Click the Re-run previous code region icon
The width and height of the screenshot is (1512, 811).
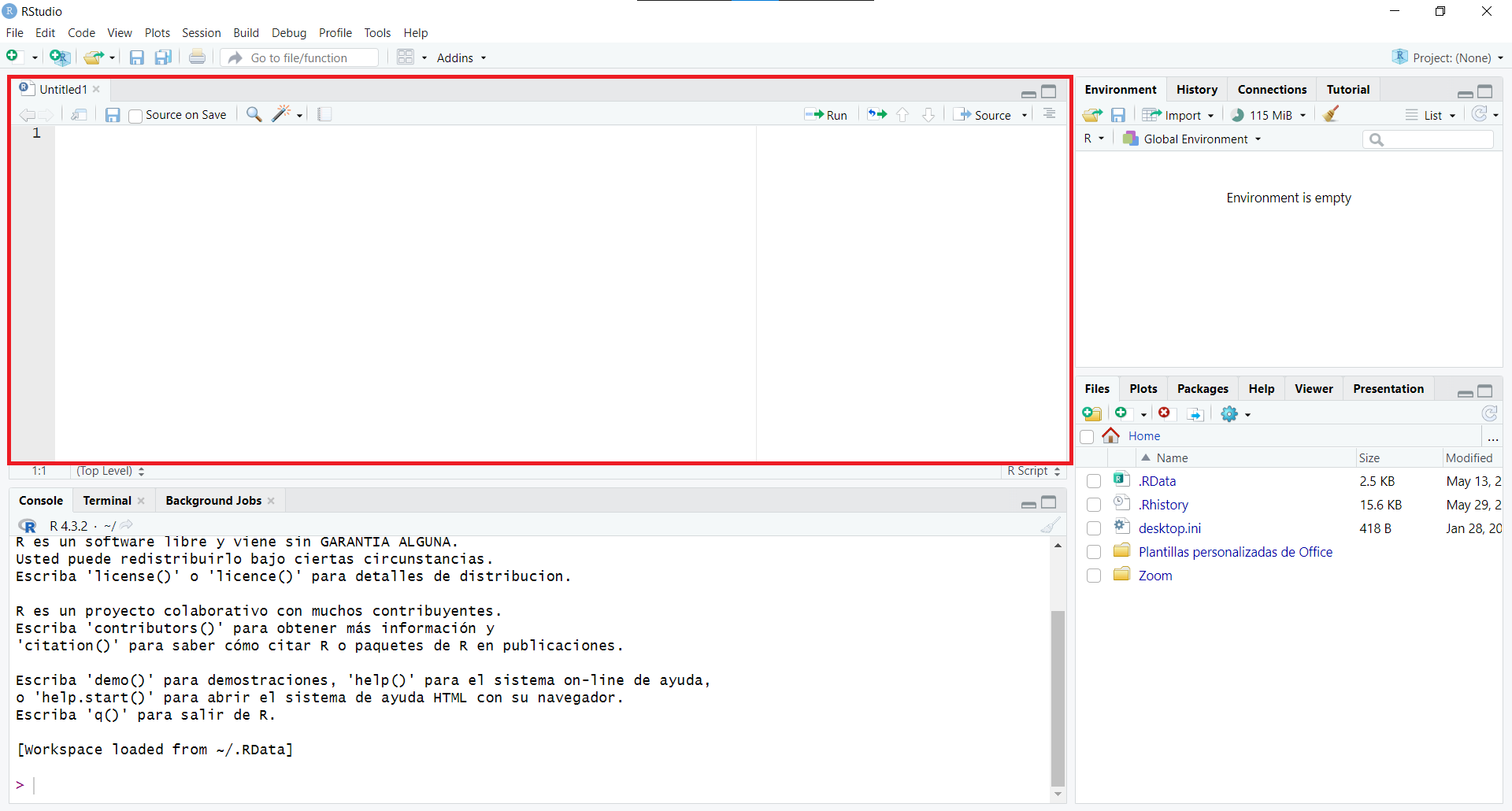coord(876,115)
